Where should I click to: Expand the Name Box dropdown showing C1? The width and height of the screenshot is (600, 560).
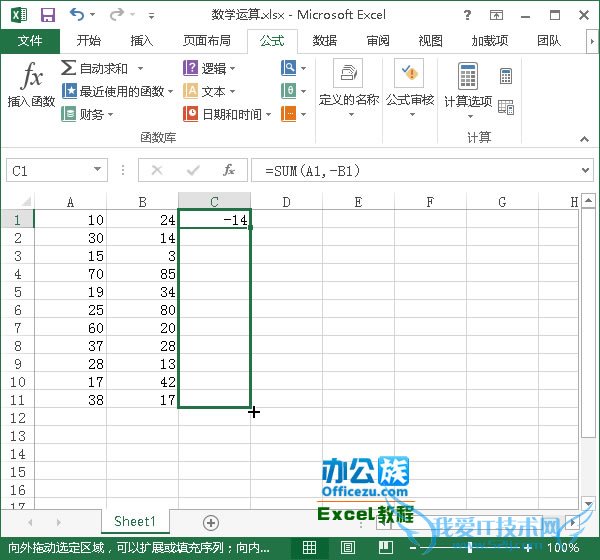(98, 171)
